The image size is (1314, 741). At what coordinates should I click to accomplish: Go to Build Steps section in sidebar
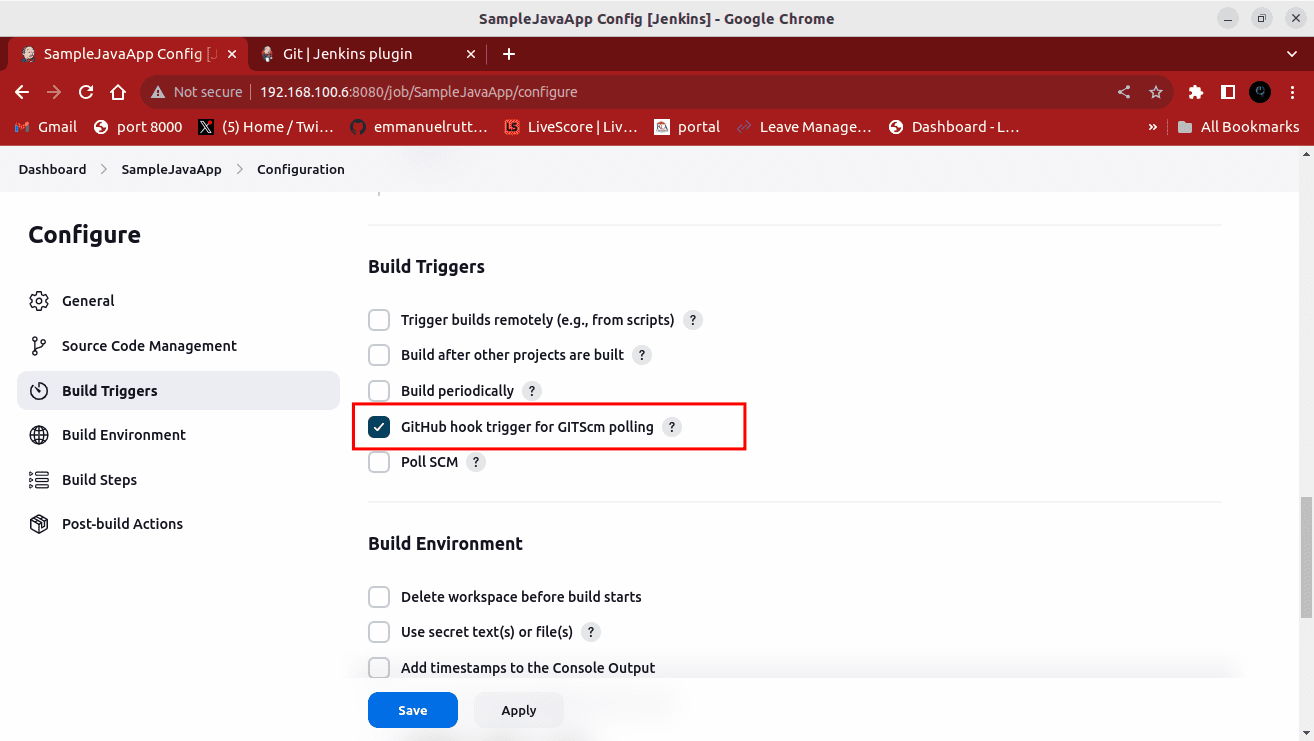[x=99, y=480]
